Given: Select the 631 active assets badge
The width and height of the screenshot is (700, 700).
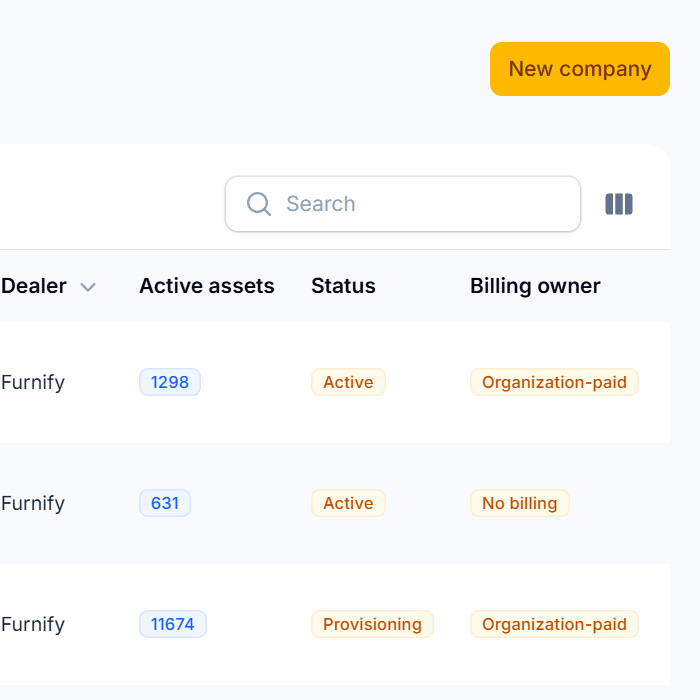Looking at the screenshot, I should tap(165, 503).
